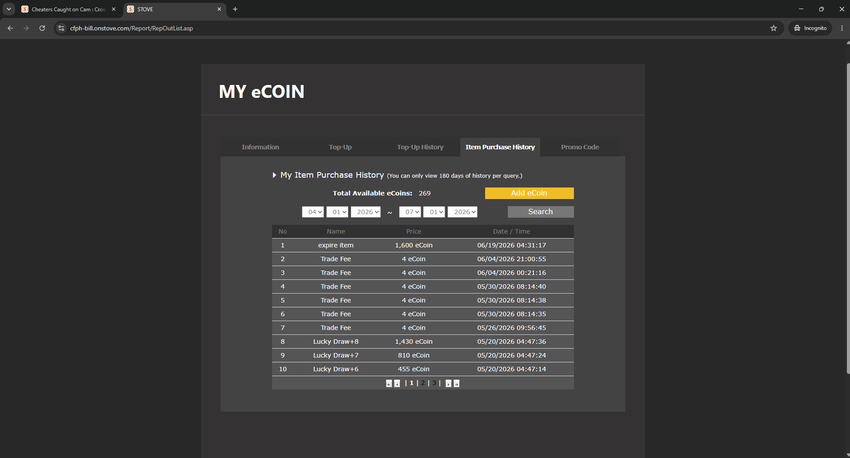Expand the start year dropdown 2026
The width and height of the screenshot is (850, 458).
pos(365,212)
